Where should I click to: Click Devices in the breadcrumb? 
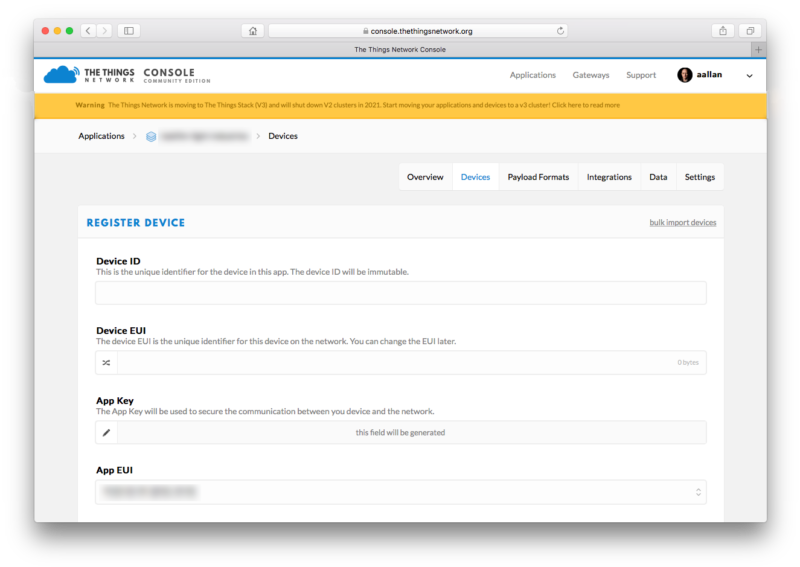pos(283,136)
